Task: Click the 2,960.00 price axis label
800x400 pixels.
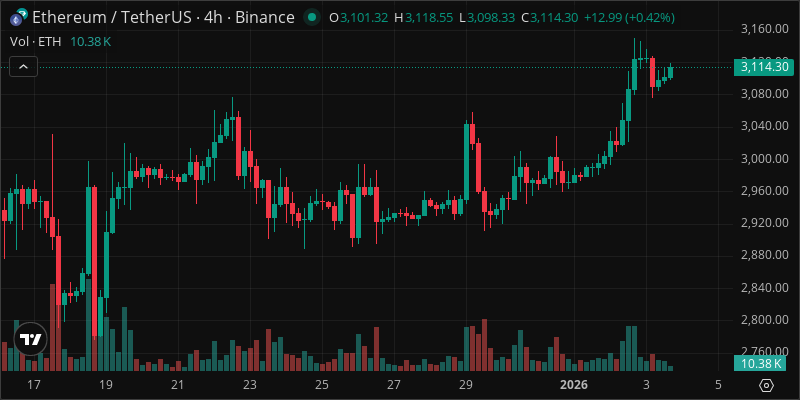Action: pyautogui.click(x=764, y=191)
